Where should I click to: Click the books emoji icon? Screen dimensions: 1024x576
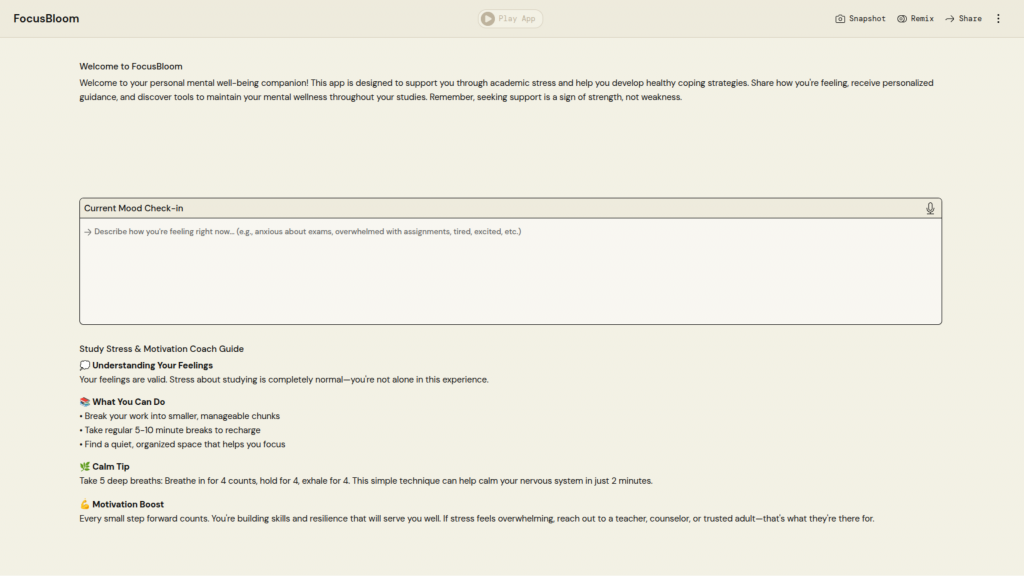coord(85,402)
